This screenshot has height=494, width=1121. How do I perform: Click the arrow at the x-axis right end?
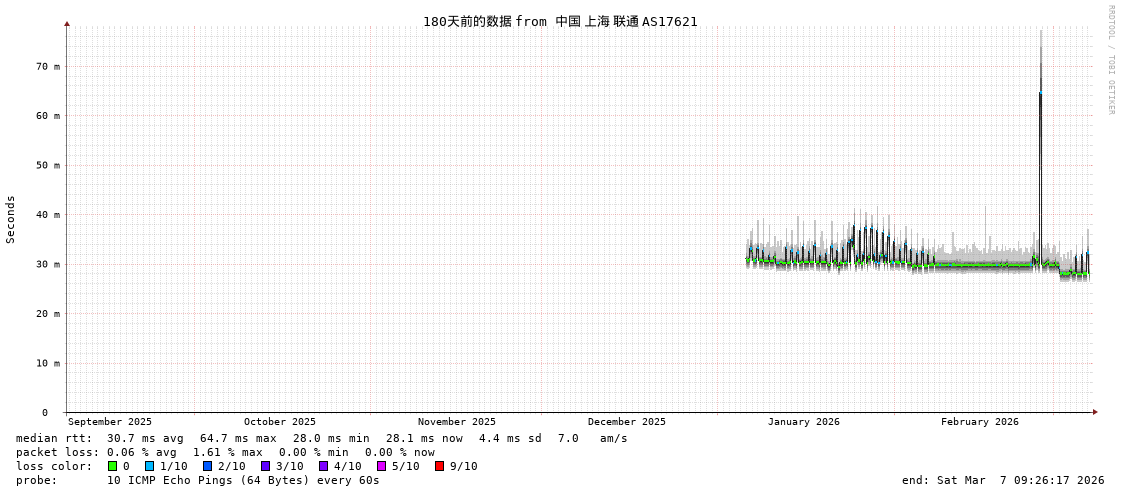pyautogui.click(x=1095, y=412)
